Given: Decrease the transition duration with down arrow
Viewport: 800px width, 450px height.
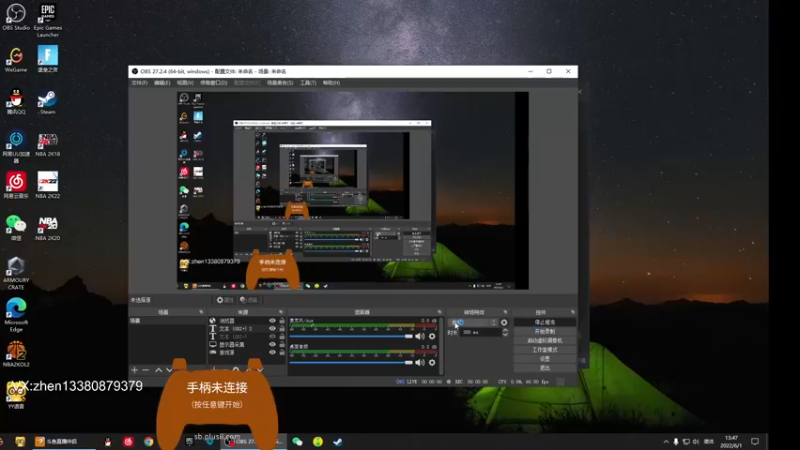Looking at the screenshot, I should (x=505, y=334).
